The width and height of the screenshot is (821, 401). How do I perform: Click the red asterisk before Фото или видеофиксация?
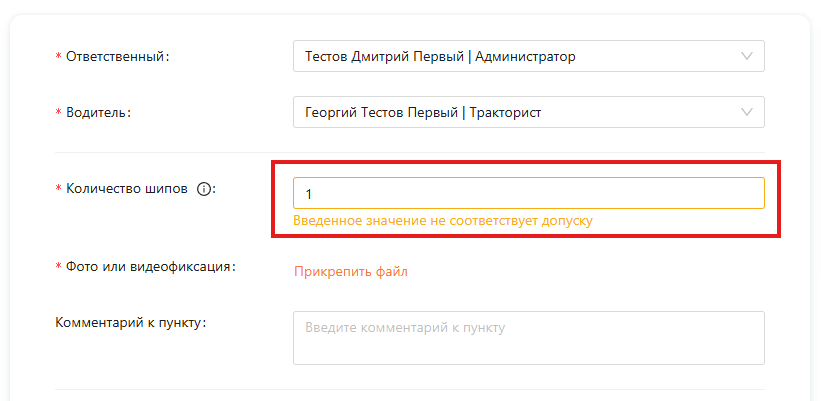pos(58,268)
